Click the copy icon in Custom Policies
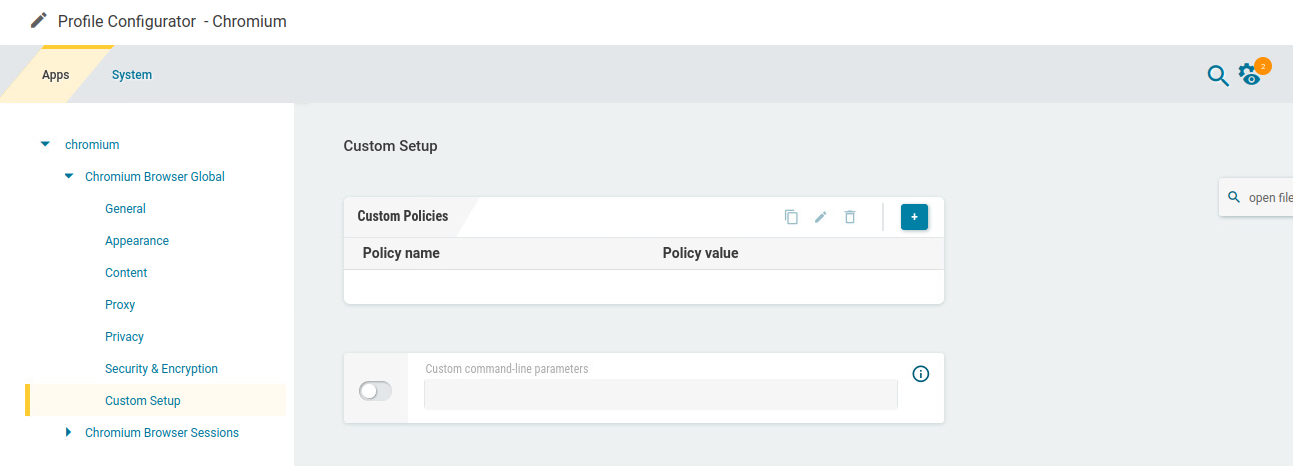 [791, 217]
